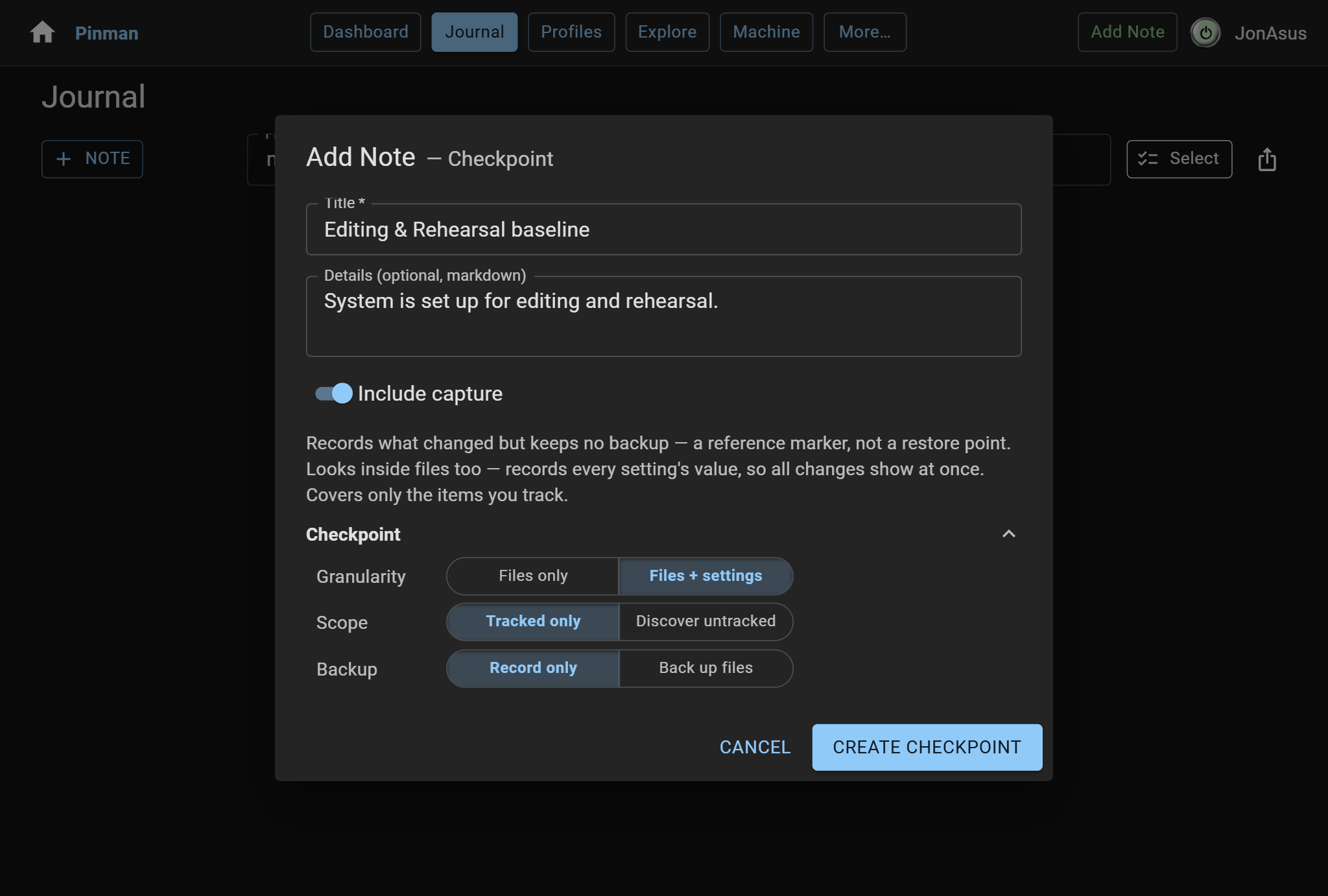Set Scope to Tracked only
Image resolution: width=1328 pixels, height=896 pixels.
click(x=533, y=621)
